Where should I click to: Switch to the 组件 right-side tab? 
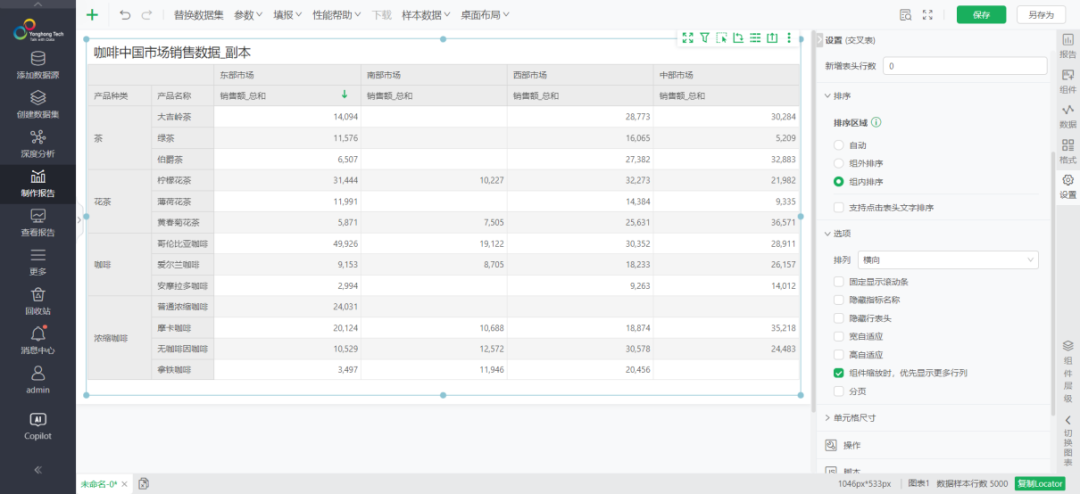tap(1068, 81)
